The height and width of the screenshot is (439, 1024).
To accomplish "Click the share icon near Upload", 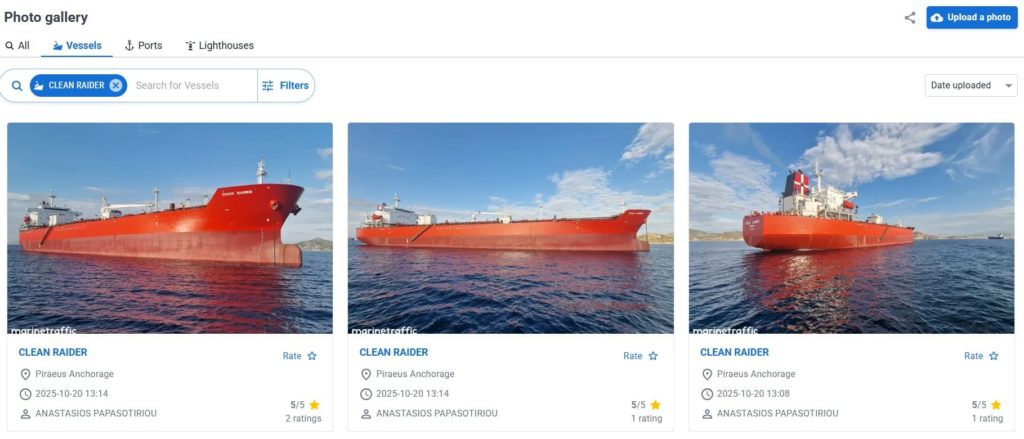I will [910, 18].
